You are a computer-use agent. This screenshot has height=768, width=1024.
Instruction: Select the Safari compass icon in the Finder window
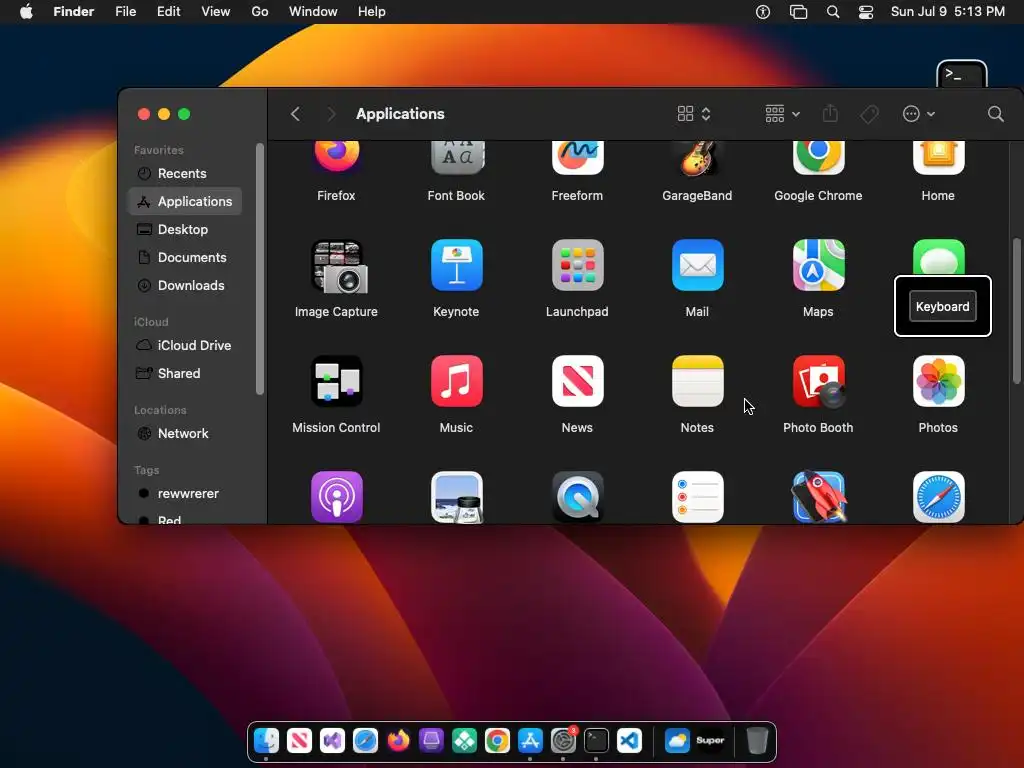pyautogui.click(x=938, y=497)
